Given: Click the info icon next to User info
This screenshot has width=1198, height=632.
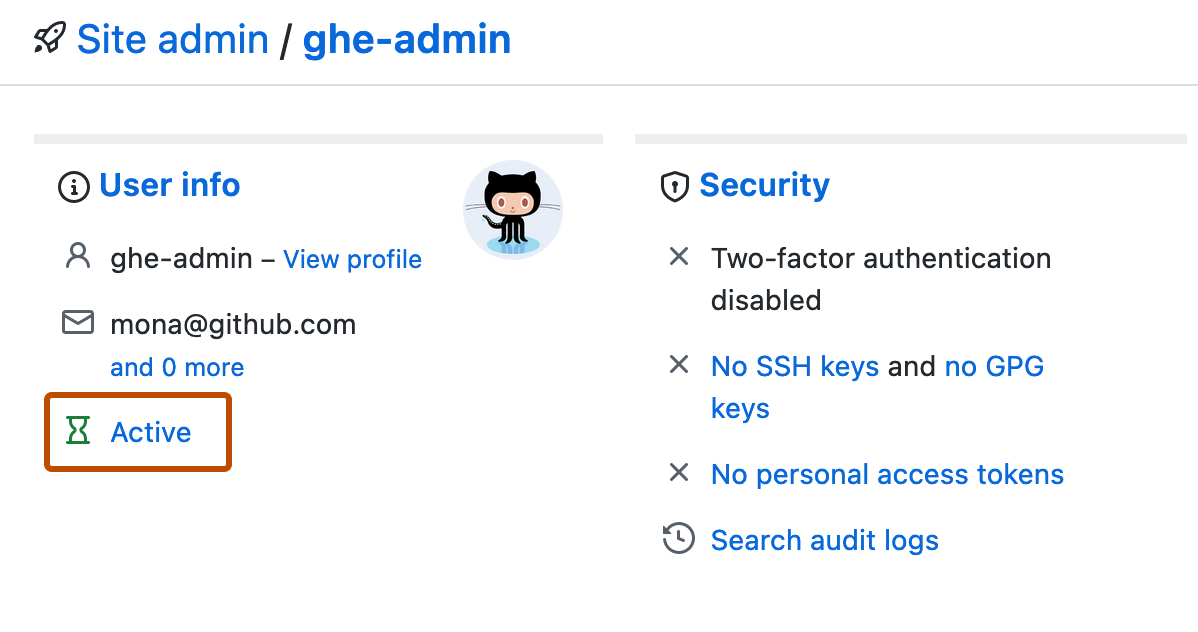Looking at the screenshot, I should click(73, 185).
